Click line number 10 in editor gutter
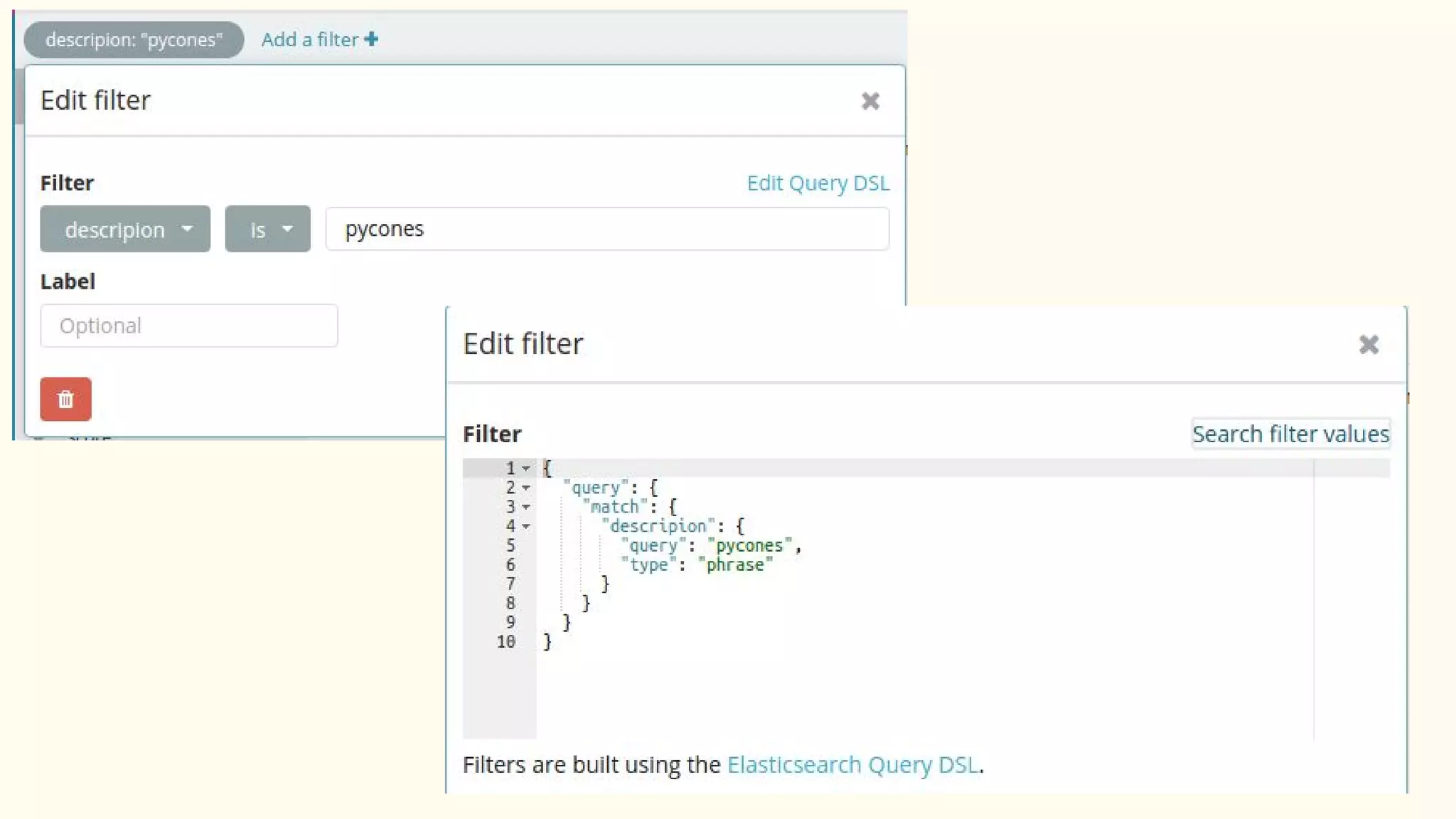The width and height of the screenshot is (1456, 819). pos(505,641)
